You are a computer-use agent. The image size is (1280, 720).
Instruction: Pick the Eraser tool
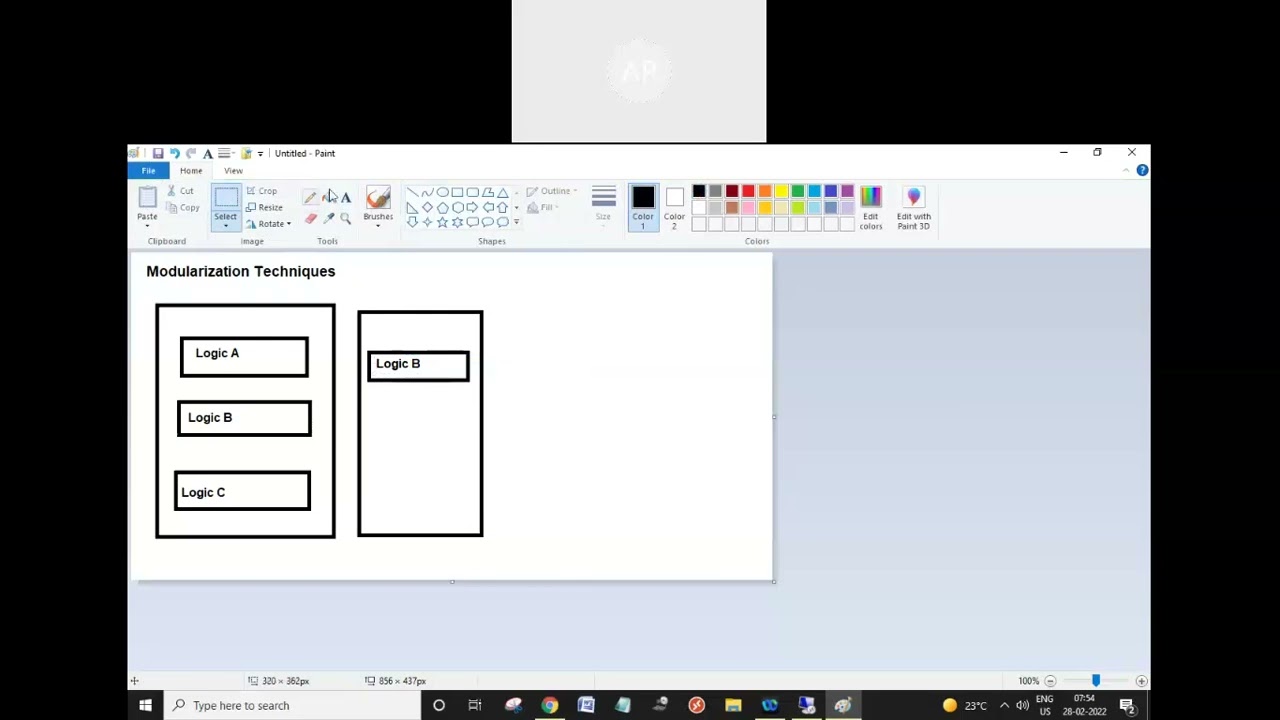click(x=310, y=218)
